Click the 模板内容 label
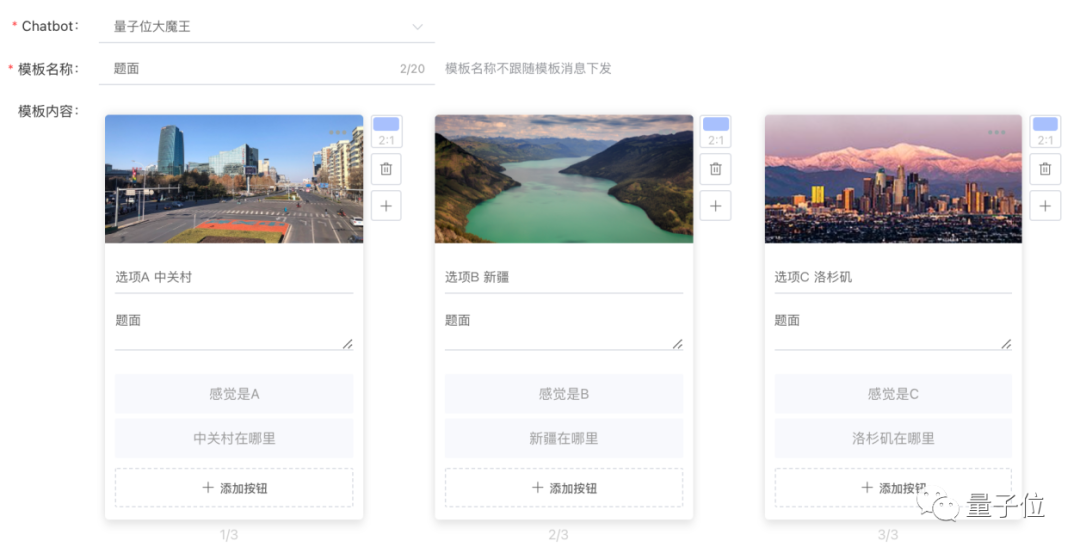 (49, 111)
